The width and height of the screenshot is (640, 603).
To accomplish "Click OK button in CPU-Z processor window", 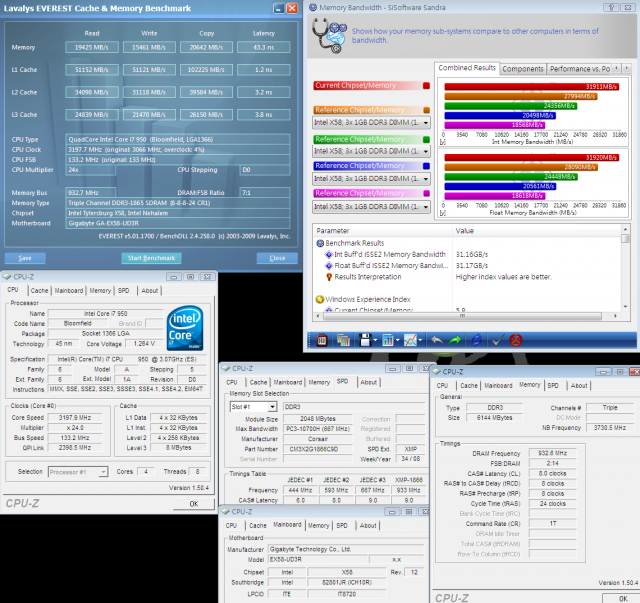I will click(193, 504).
